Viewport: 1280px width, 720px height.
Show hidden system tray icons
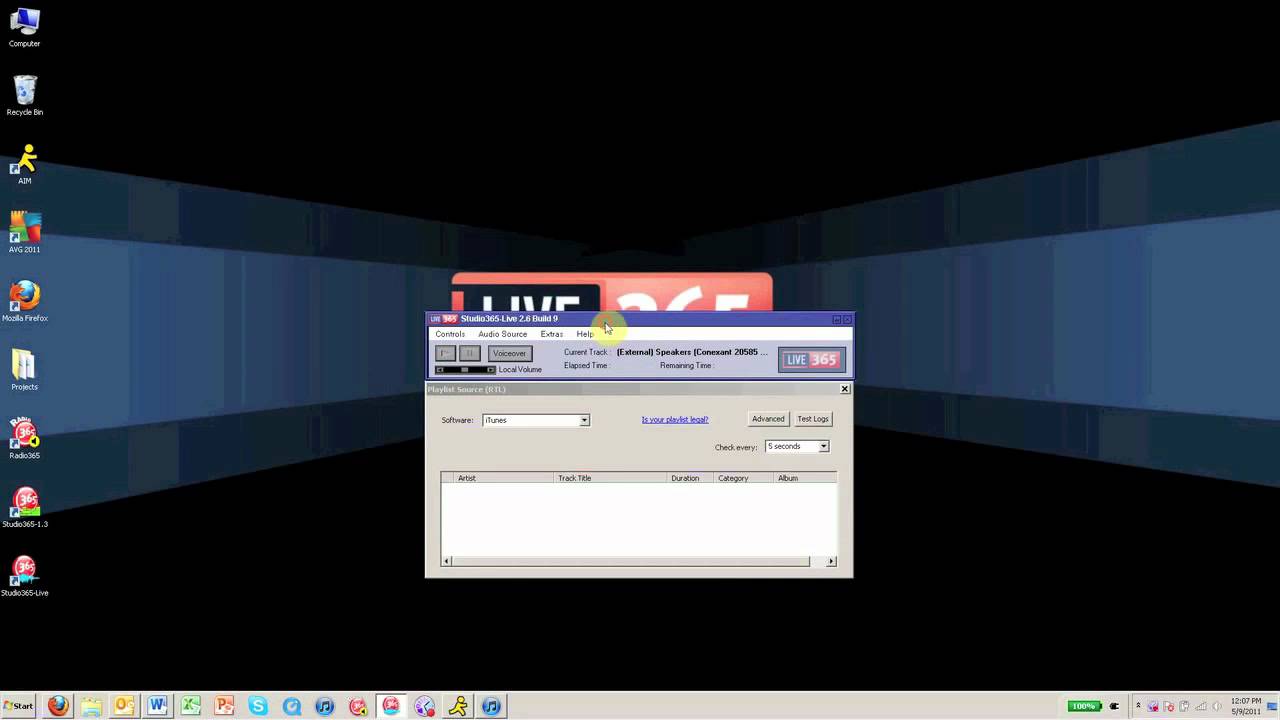pos(1138,706)
